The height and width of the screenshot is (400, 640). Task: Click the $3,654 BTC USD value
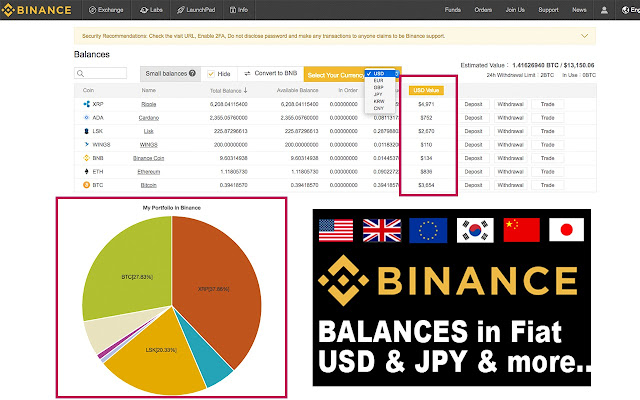click(426, 185)
